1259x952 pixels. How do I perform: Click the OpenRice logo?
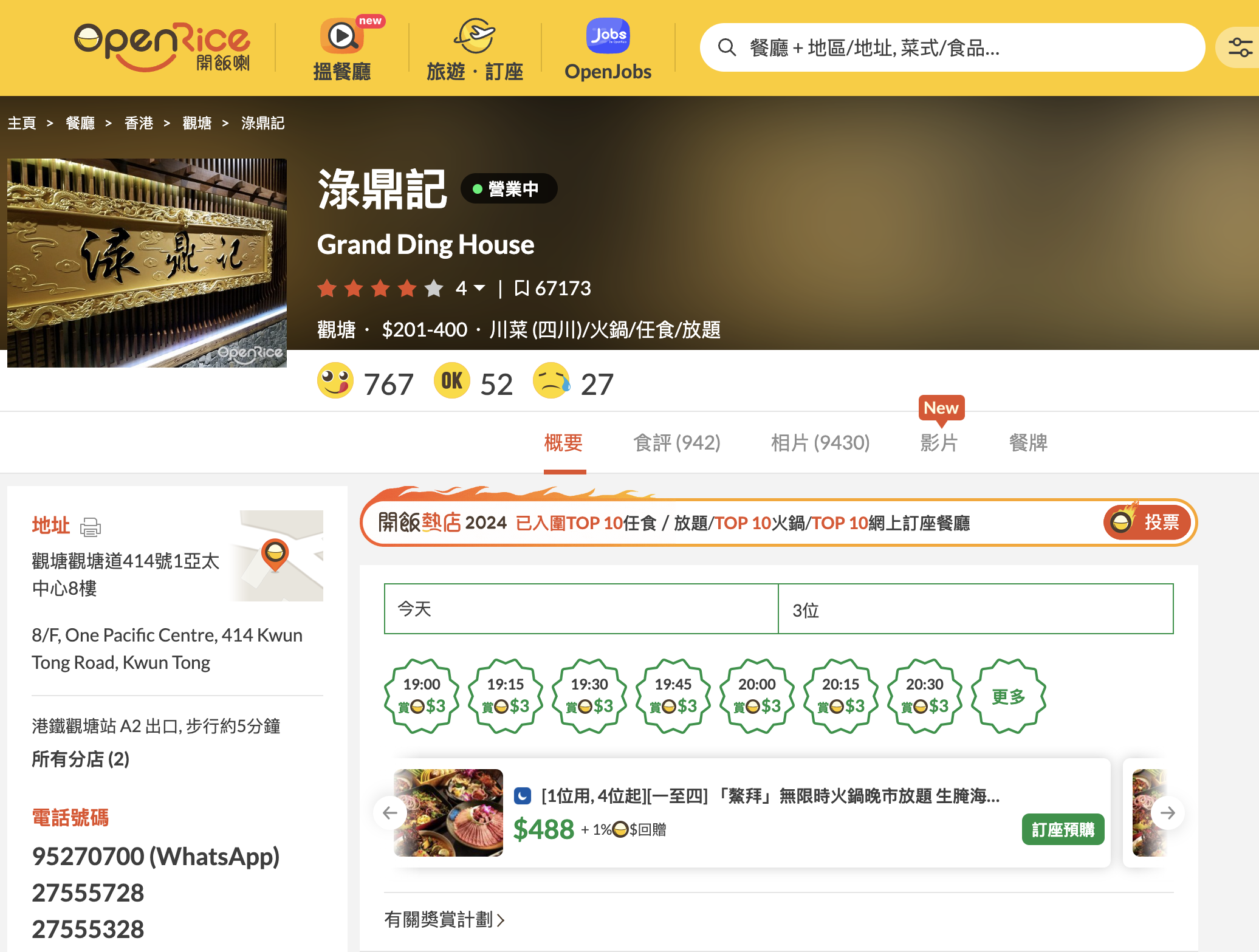(x=162, y=47)
